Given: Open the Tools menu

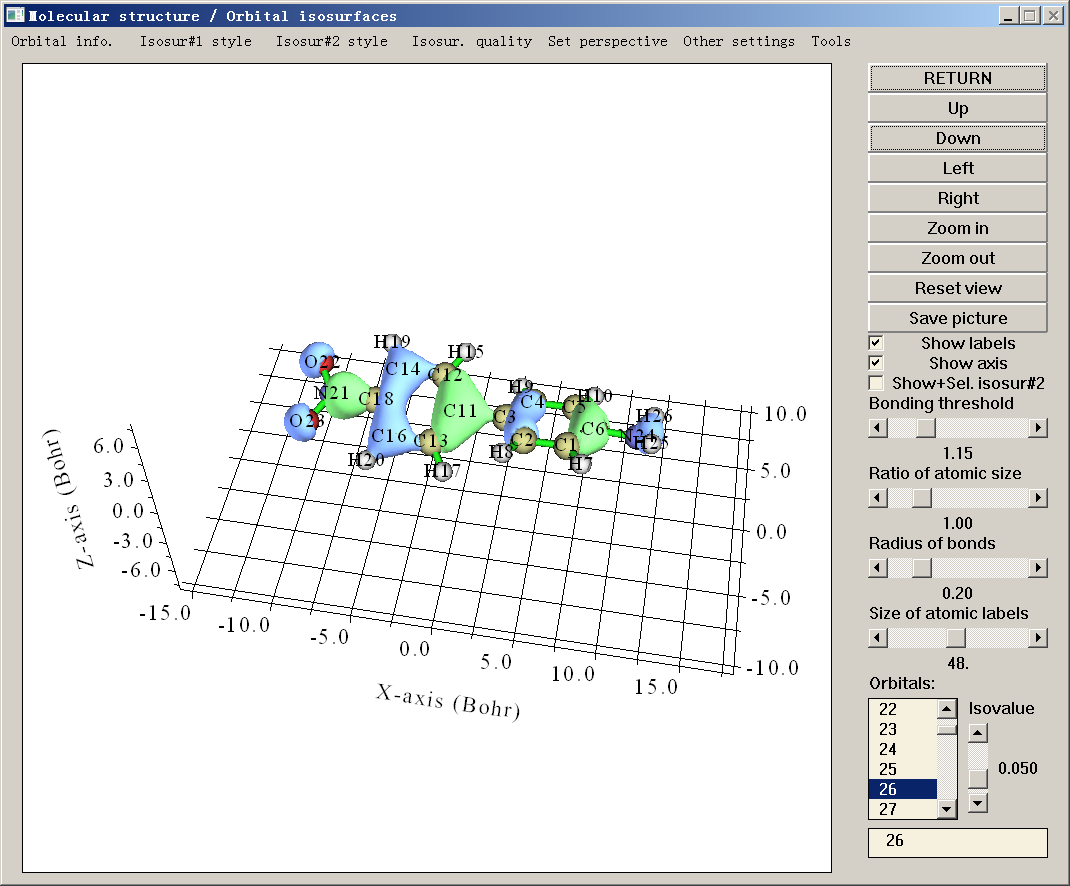Looking at the screenshot, I should coord(830,41).
